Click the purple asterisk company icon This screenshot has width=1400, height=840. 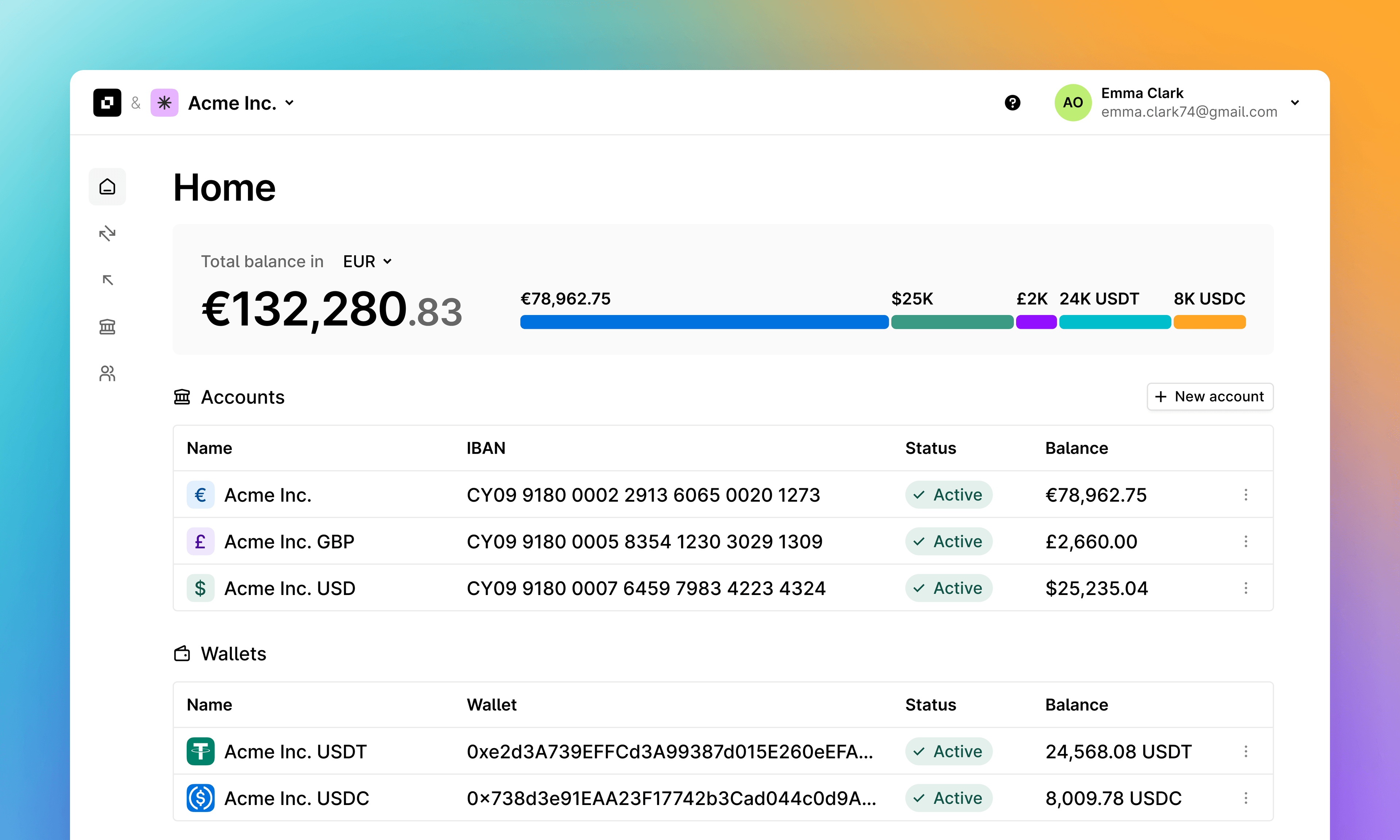[x=164, y=102]
